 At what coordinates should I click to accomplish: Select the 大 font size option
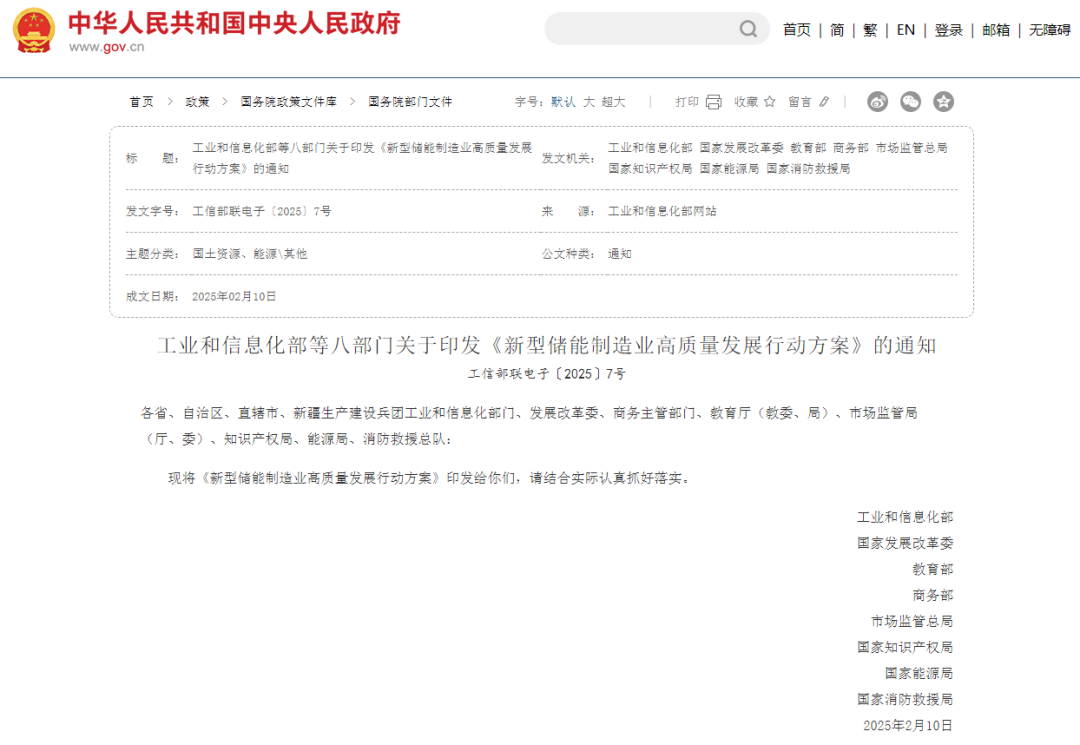[590, 101]
